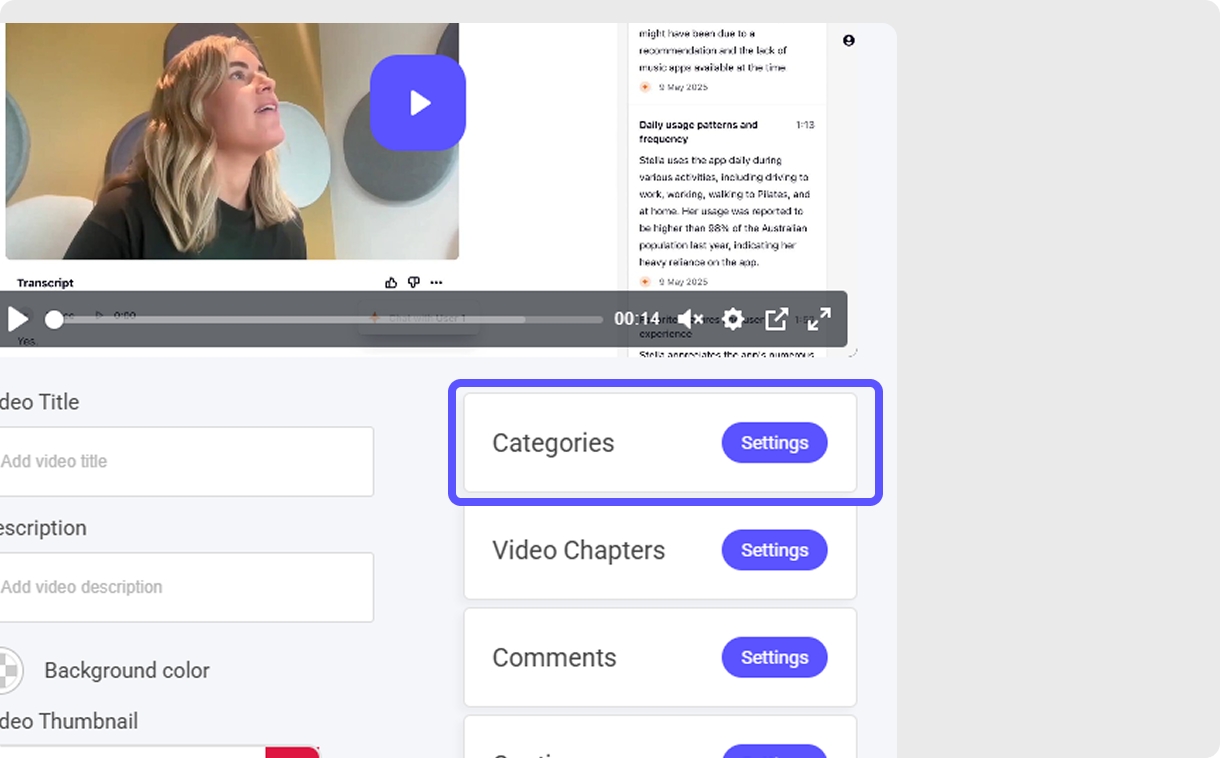Click the user profile icon at top right
The height and width of the screenshot is (758, 1220).
(x=848, y=41)
